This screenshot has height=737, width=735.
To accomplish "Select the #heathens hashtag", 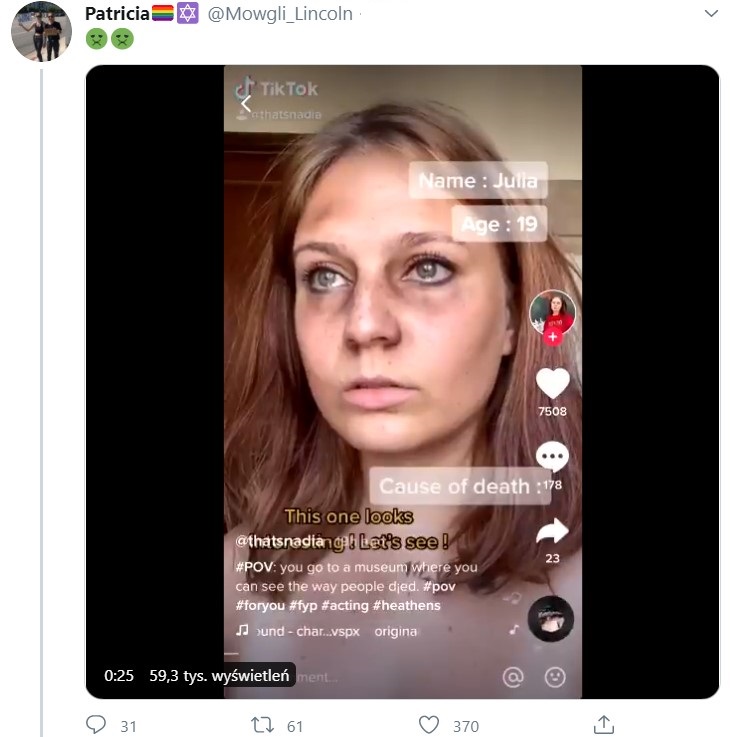I will 406,605.
